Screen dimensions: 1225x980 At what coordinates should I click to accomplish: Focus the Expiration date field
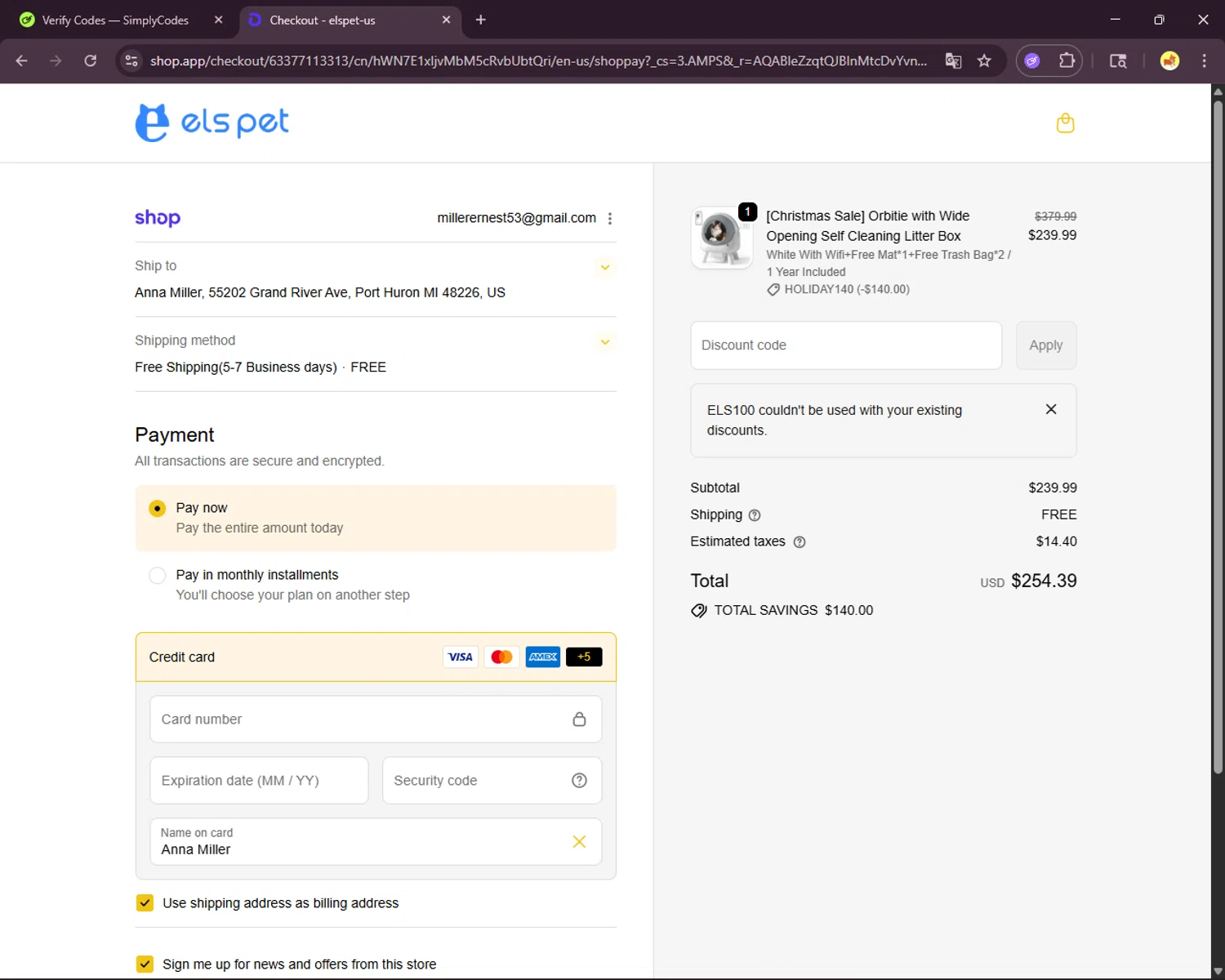259,781
